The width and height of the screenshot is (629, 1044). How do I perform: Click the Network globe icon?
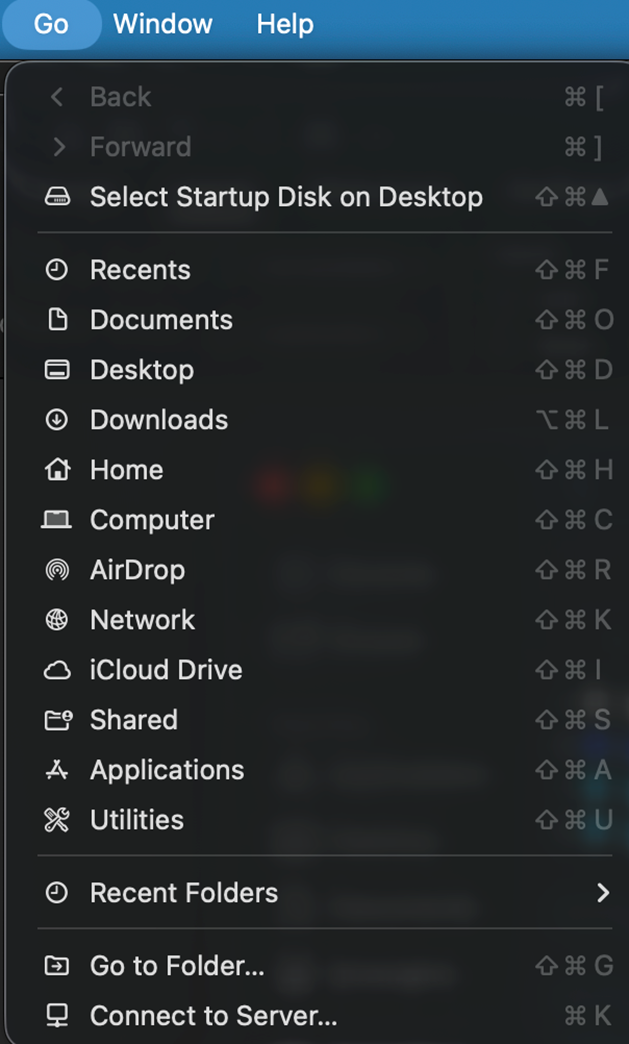pyautogui.click(x=57, y=620)
